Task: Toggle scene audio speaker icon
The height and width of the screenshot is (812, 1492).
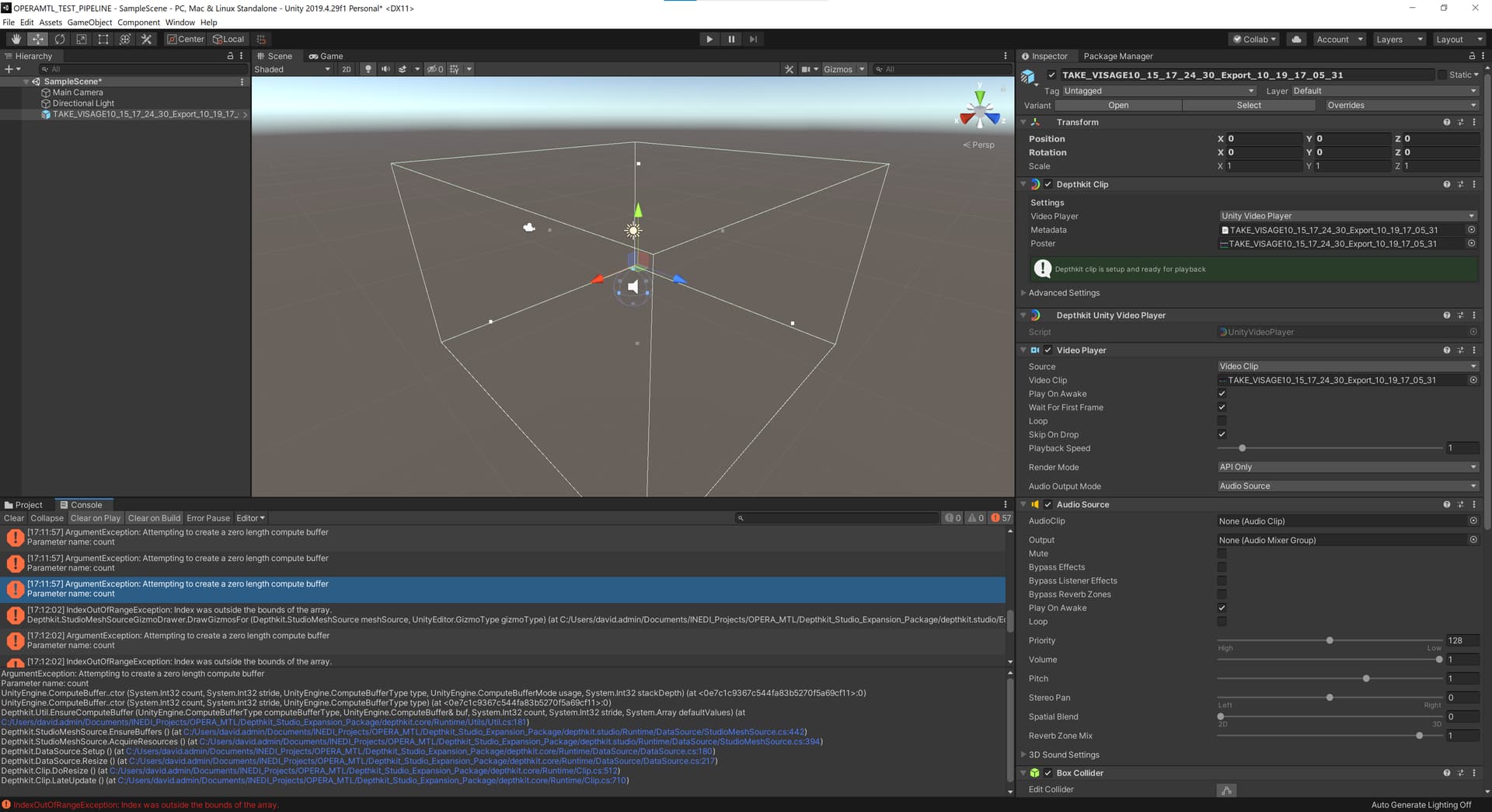Action: point(385,69)
